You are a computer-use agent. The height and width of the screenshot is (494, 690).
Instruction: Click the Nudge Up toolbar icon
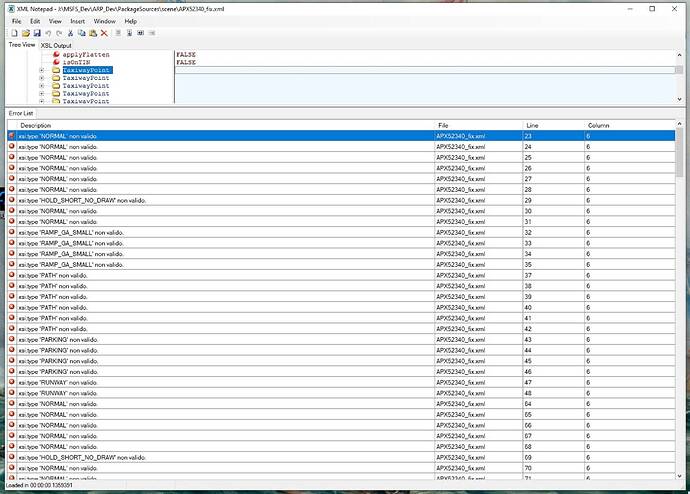point(118,33)
